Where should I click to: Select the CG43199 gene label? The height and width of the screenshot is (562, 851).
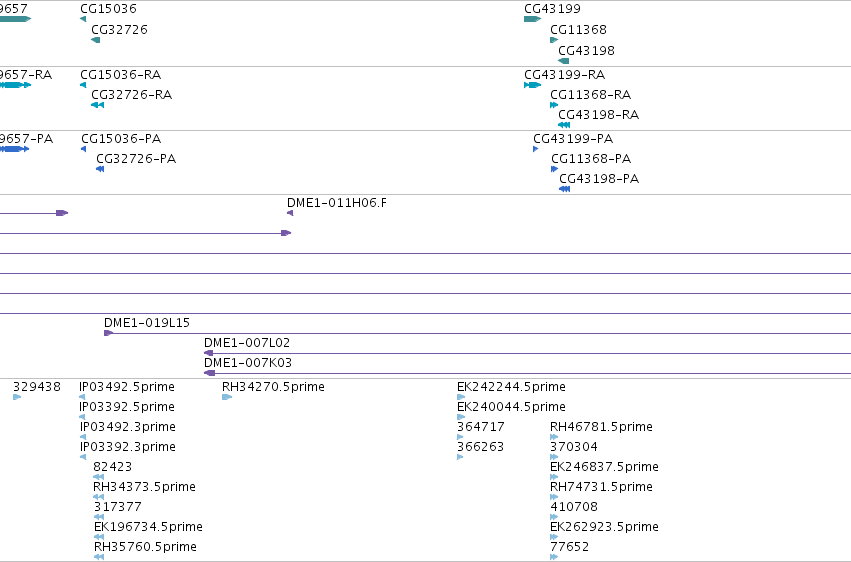click(552, 9)
